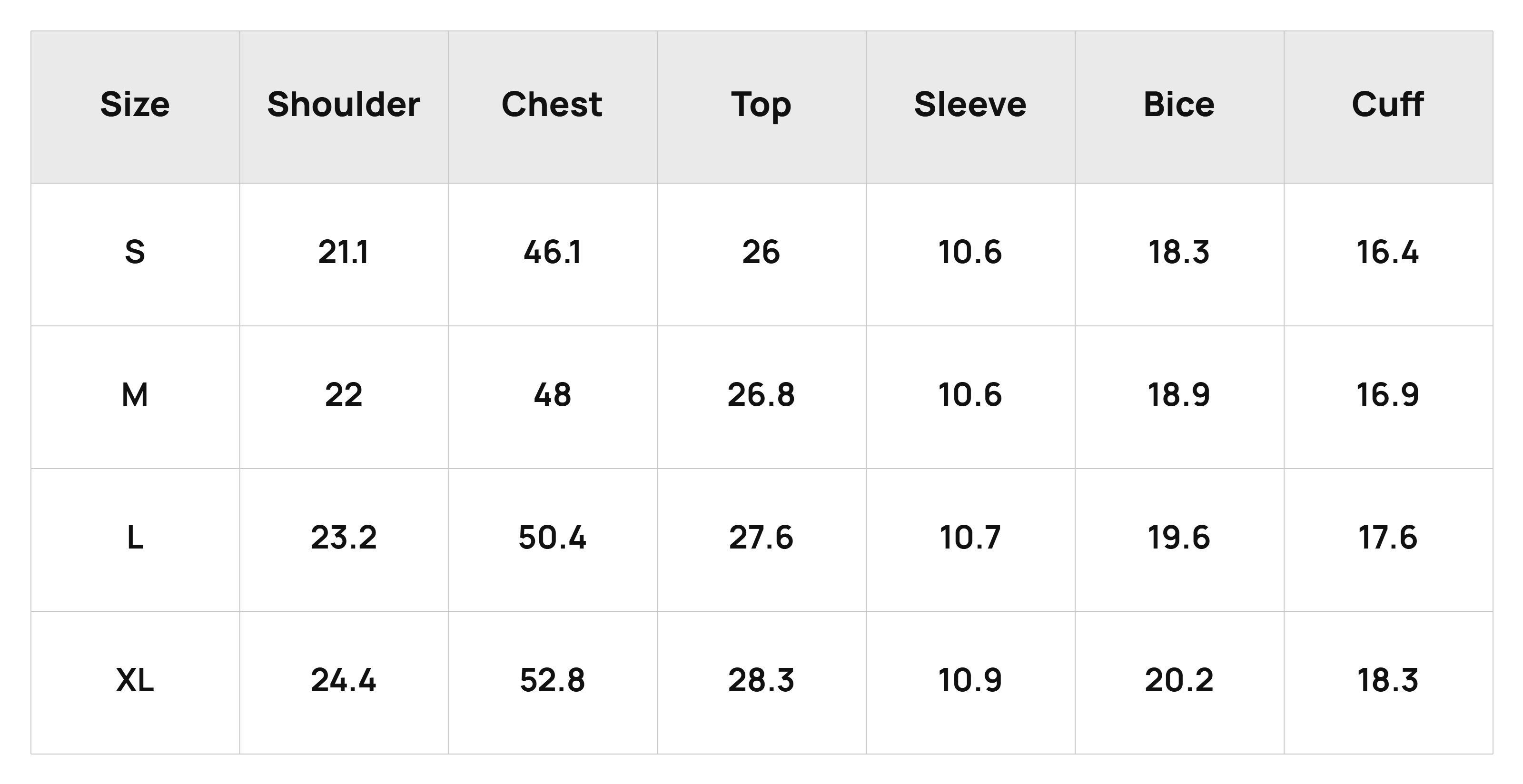Image resolution: width=1523 pixels, height=784 pixels.
Task: Select bice value 20.2 for XL
Action: [x=1179, y=680]
